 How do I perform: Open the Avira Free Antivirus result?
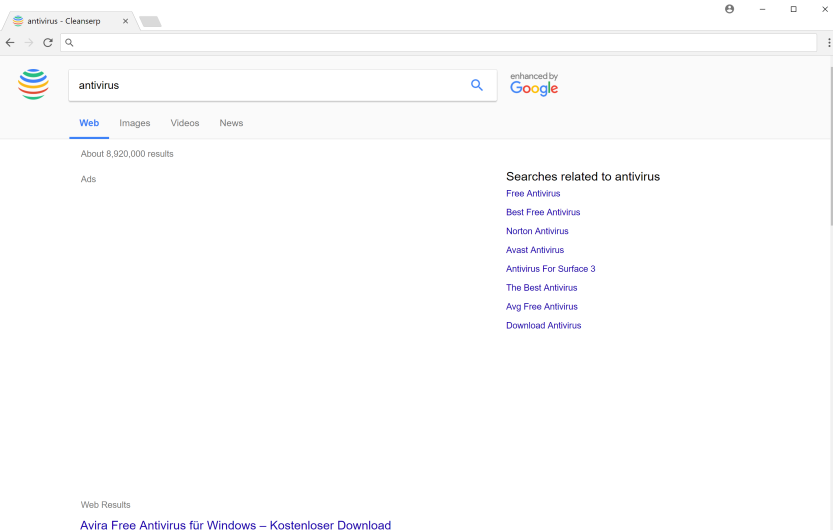[x=235, y=525]
